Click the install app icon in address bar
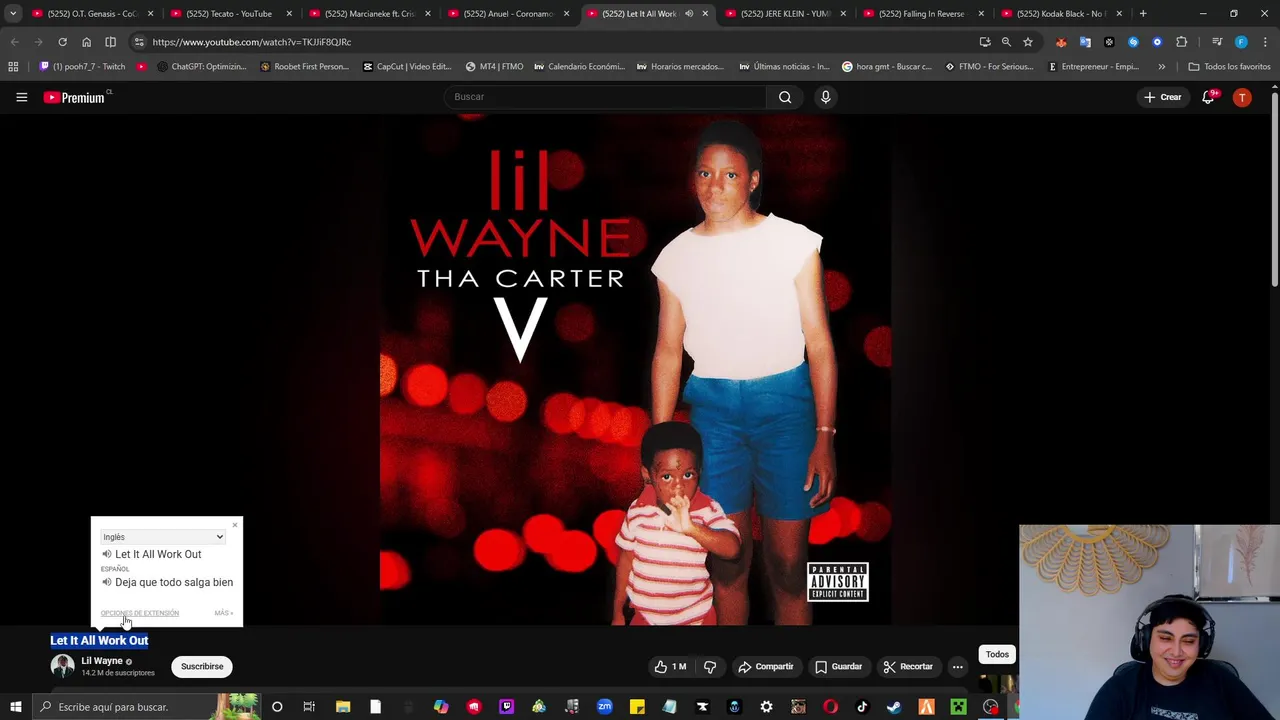 [x=985, y=42]
